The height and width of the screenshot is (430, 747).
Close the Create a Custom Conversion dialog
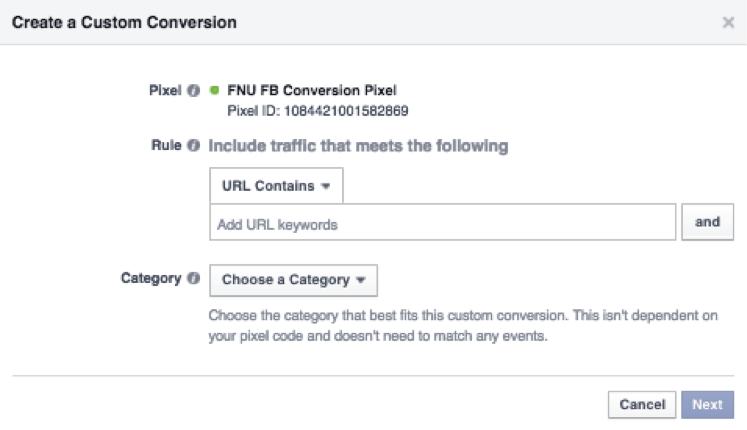pyautogui.click(x=728, y=22)
